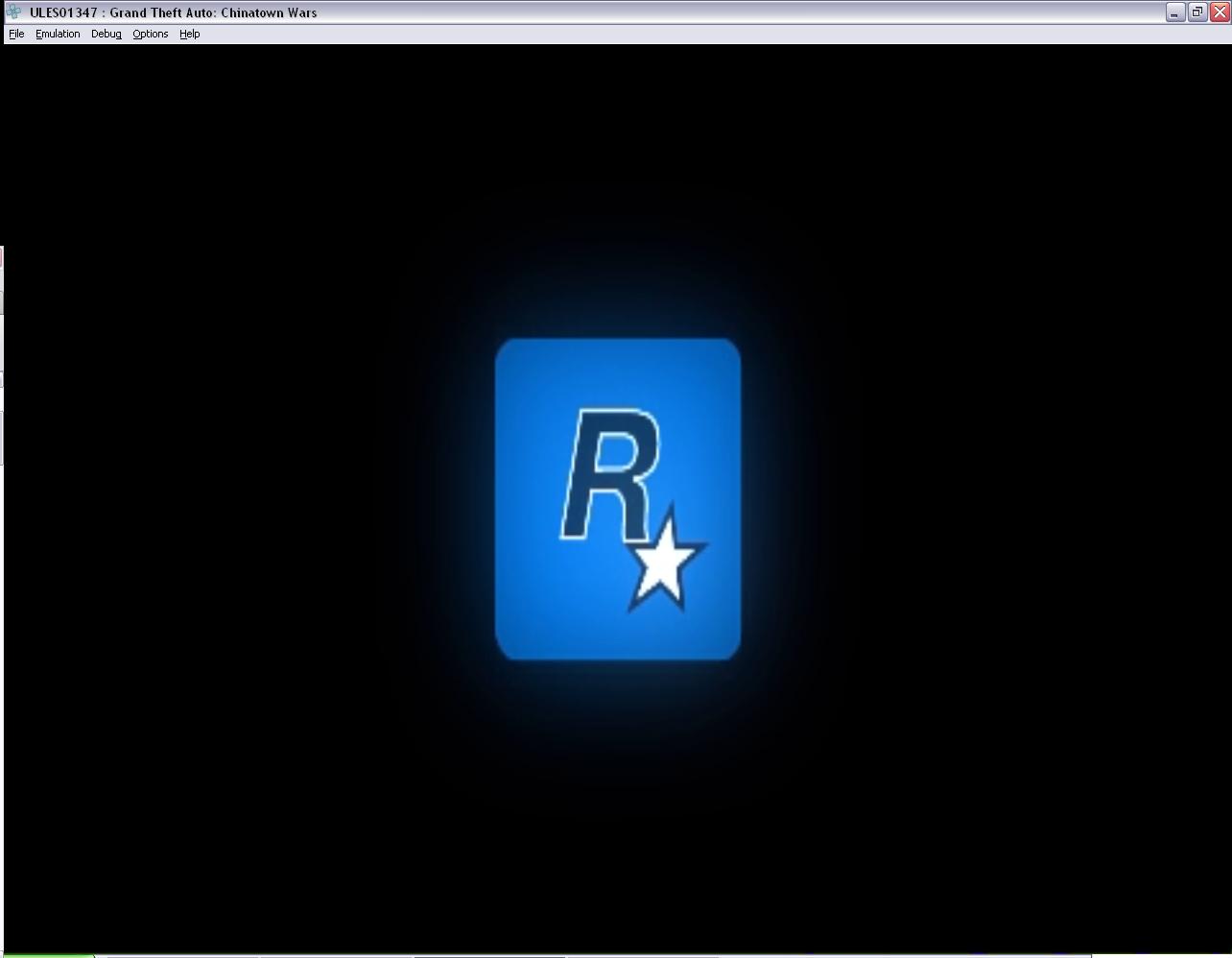
Task: Close the Chinatown Wars emulator window
Action: point(1220,12)
